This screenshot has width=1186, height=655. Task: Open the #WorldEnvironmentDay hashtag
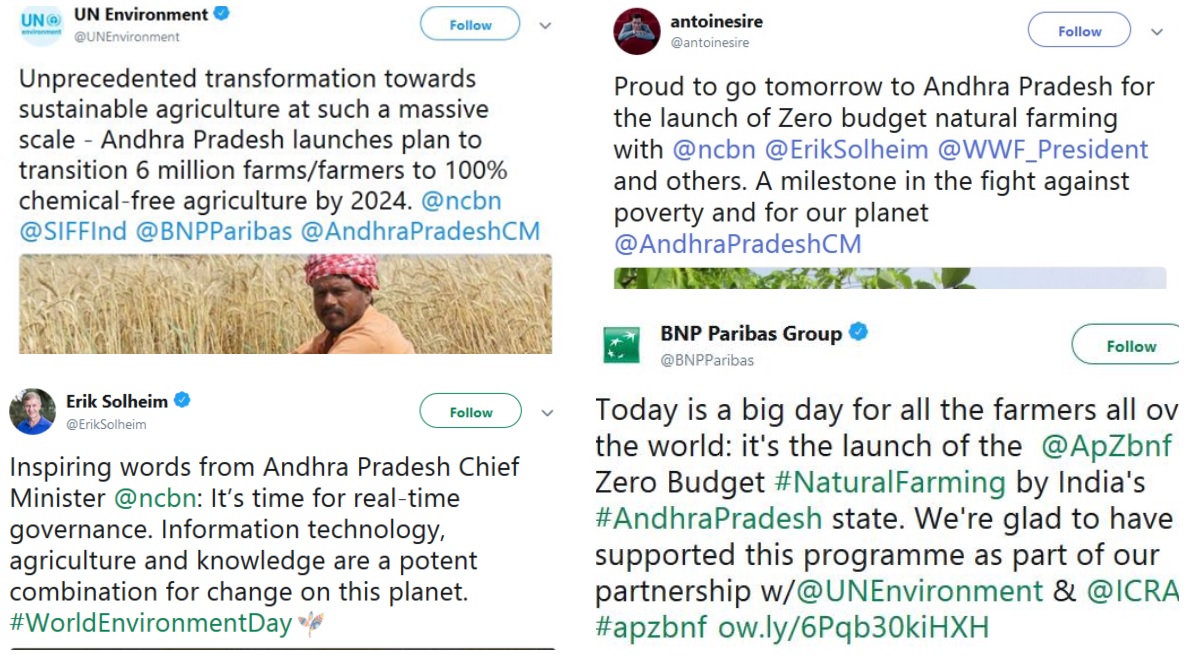(x=151, y=623)
